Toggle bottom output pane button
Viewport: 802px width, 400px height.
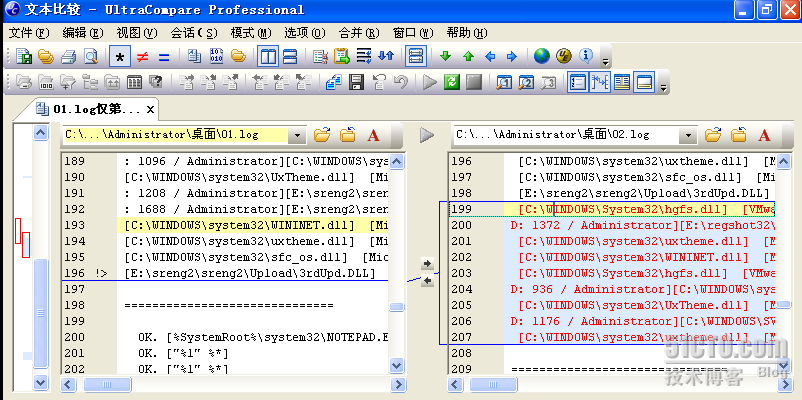coord(644,82)
